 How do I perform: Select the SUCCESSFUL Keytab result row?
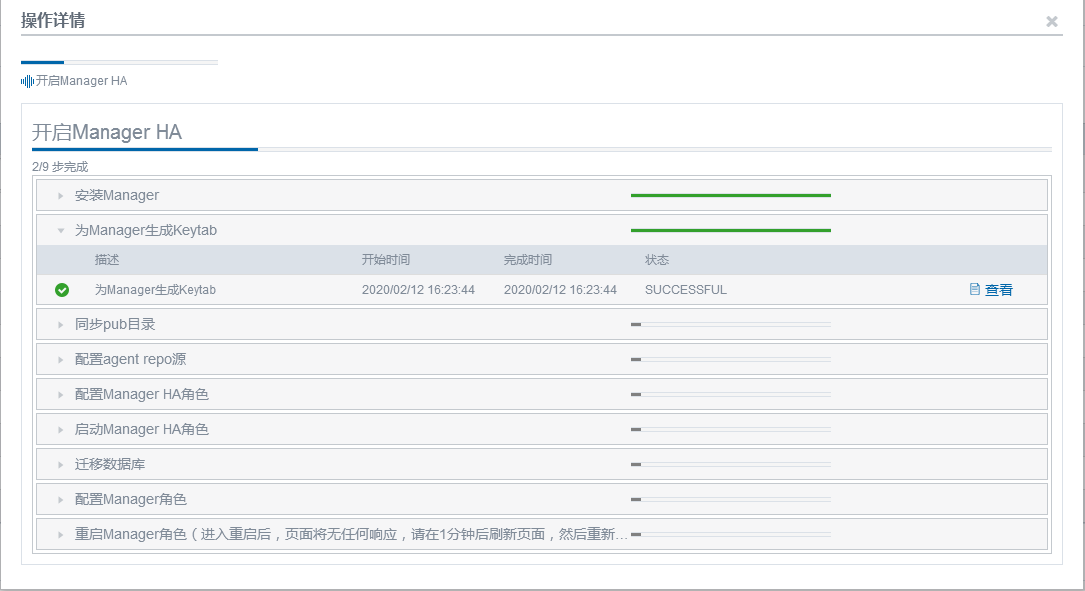click(x=500, y=290)
